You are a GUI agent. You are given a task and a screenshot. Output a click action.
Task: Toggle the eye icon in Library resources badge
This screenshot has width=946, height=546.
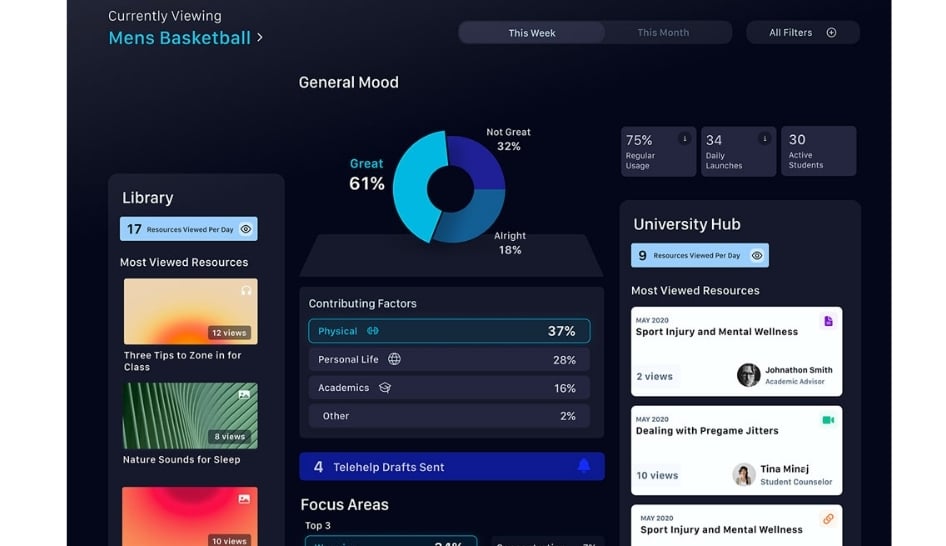point(246,229)
